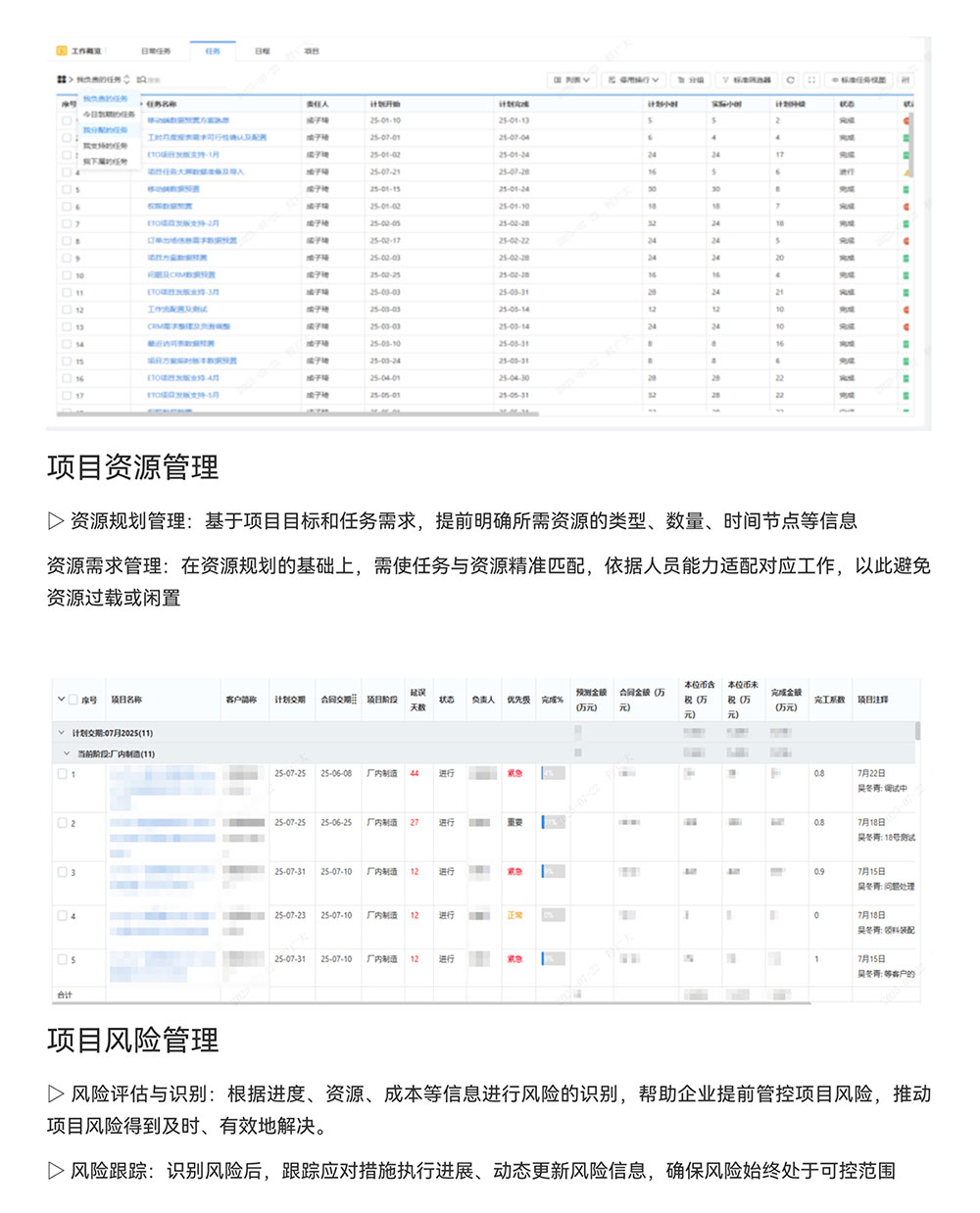Open the 标准筛选器 filter

tap(748, 79)
